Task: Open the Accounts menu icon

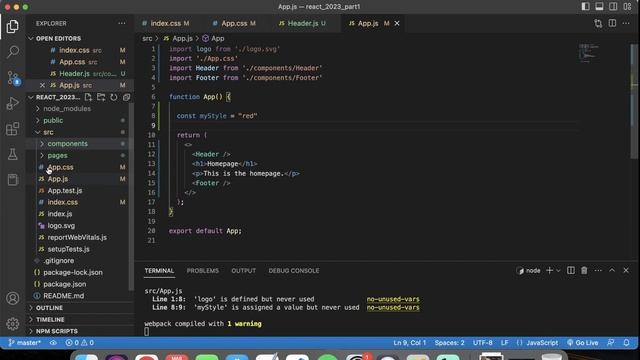Action: [13, 298]
